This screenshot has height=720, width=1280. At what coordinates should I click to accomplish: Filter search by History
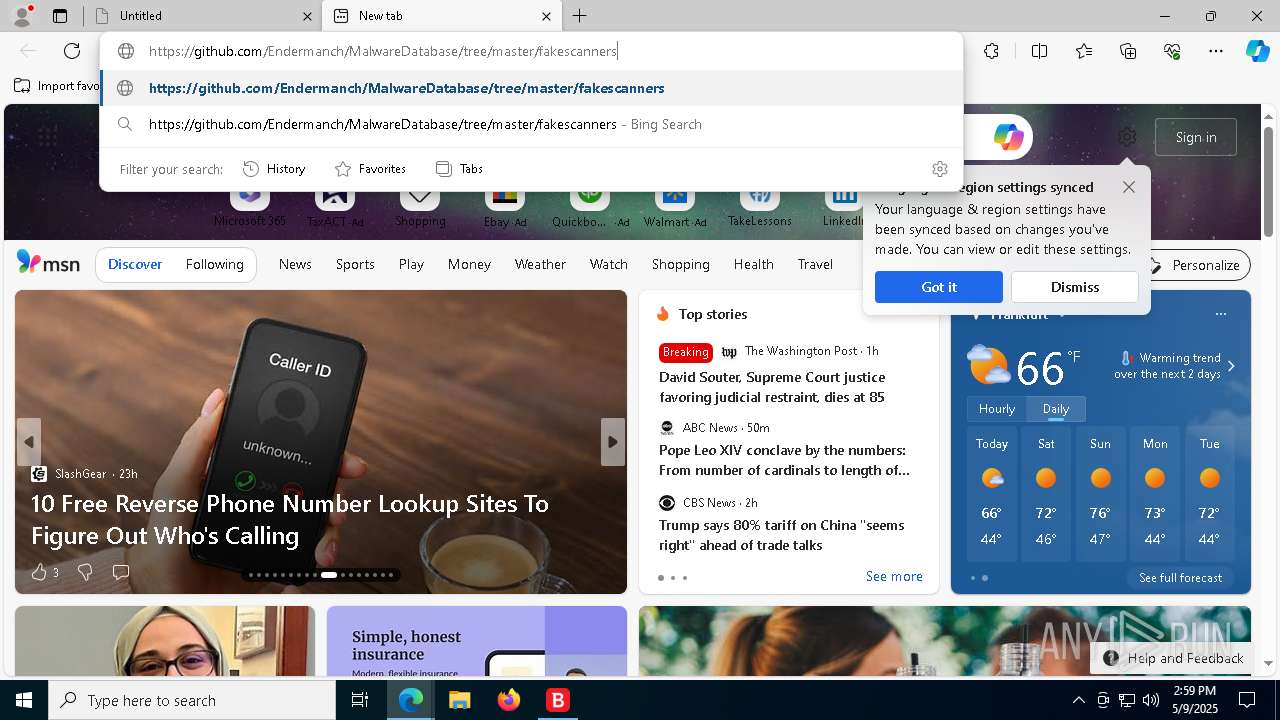(x=274, y=169)
